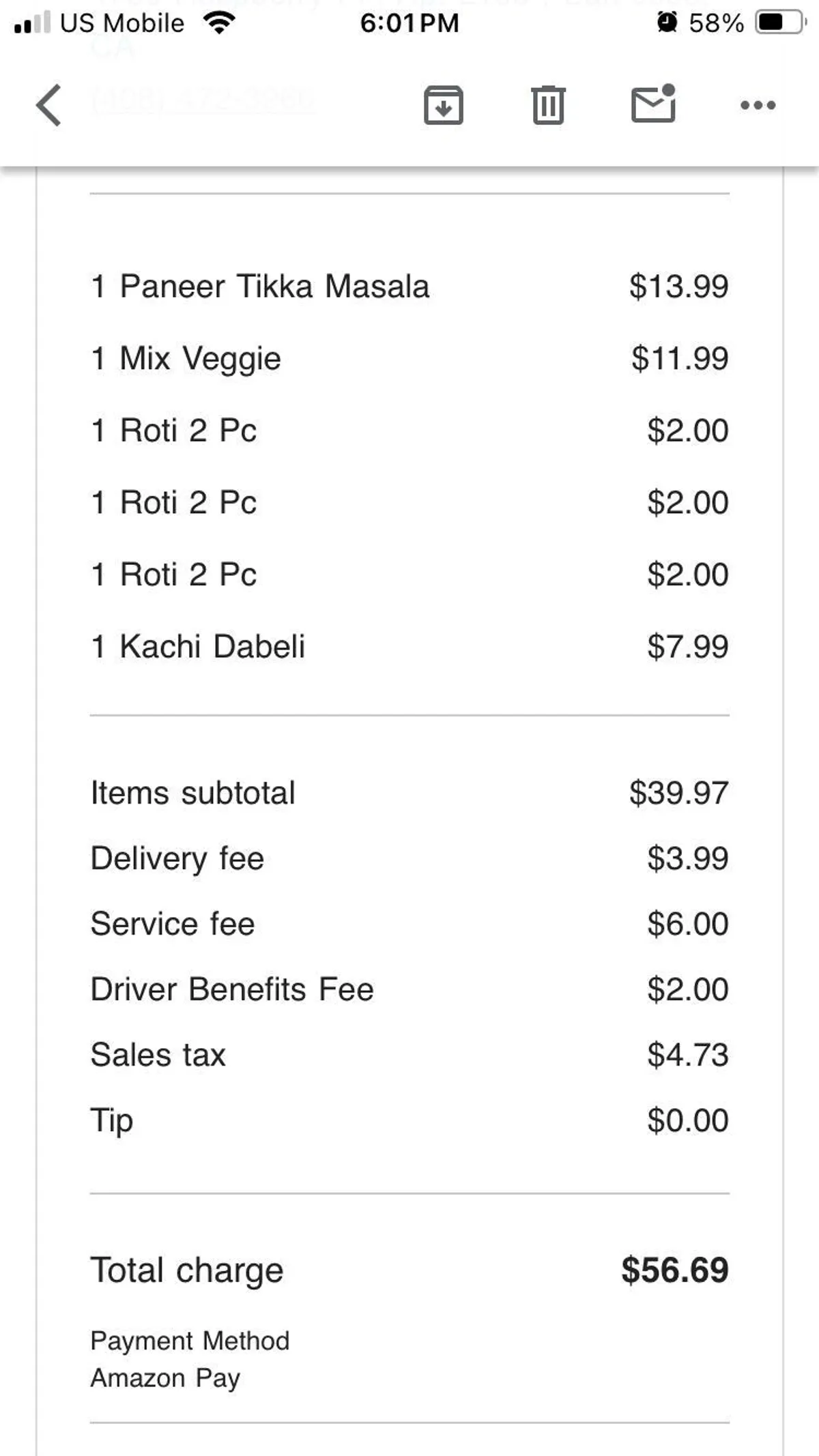Screen dimensions: 819x1456
Task: Tap the Driver Benefits Fee label
Action: (x=232, y=989)
